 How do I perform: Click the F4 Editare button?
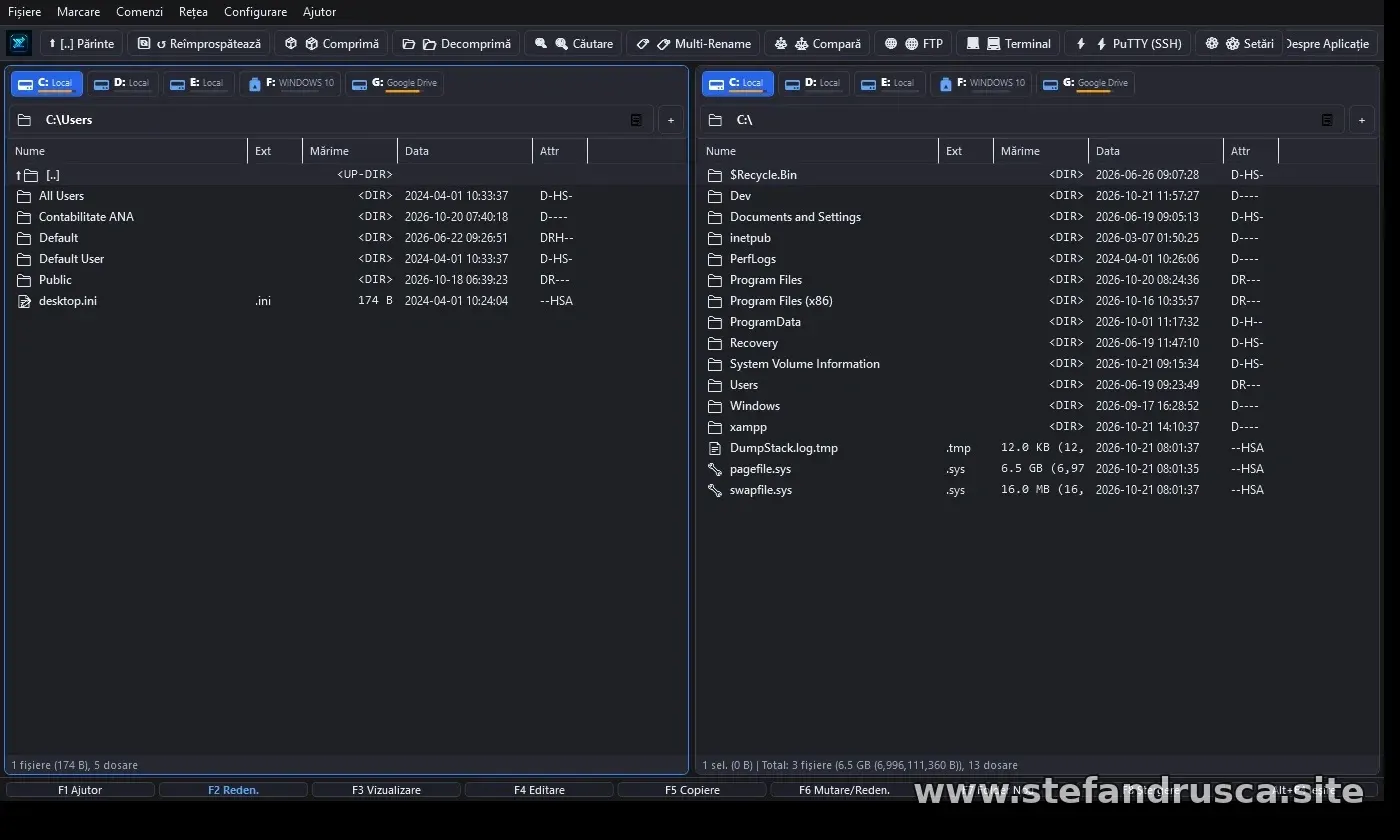tap(539, 790)
